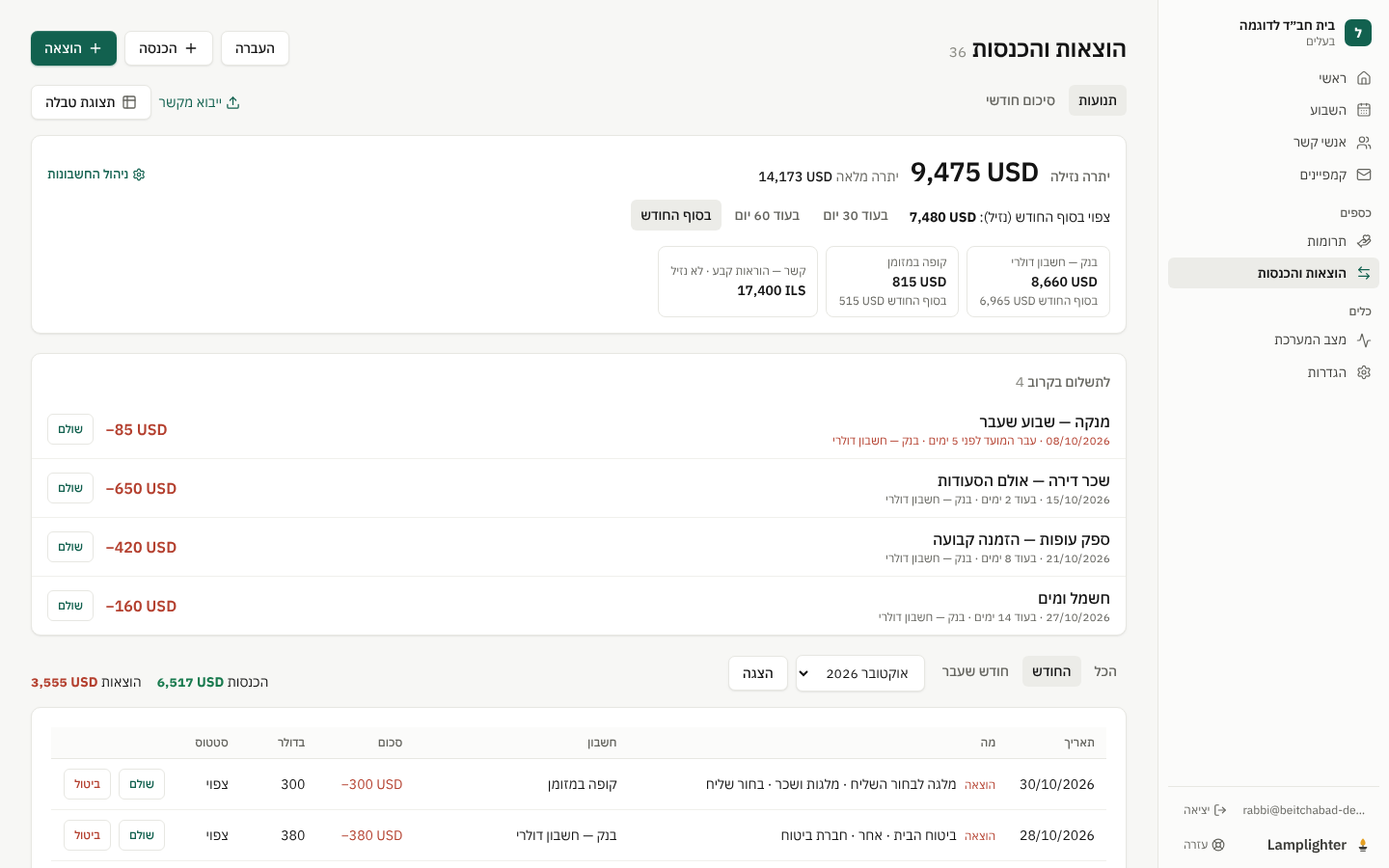Mark ספק עופות payment as שולם

point(70,547)
